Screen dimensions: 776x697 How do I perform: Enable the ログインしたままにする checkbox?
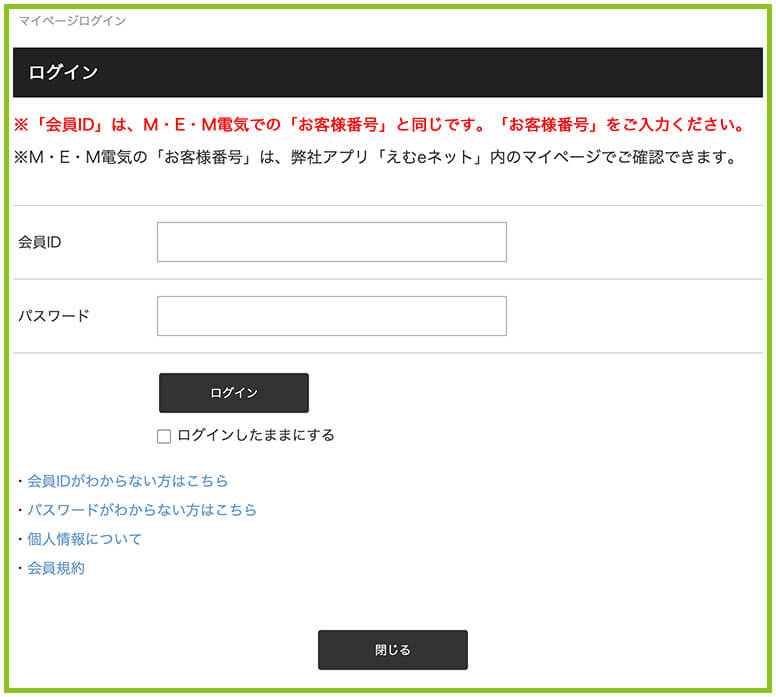164,436
